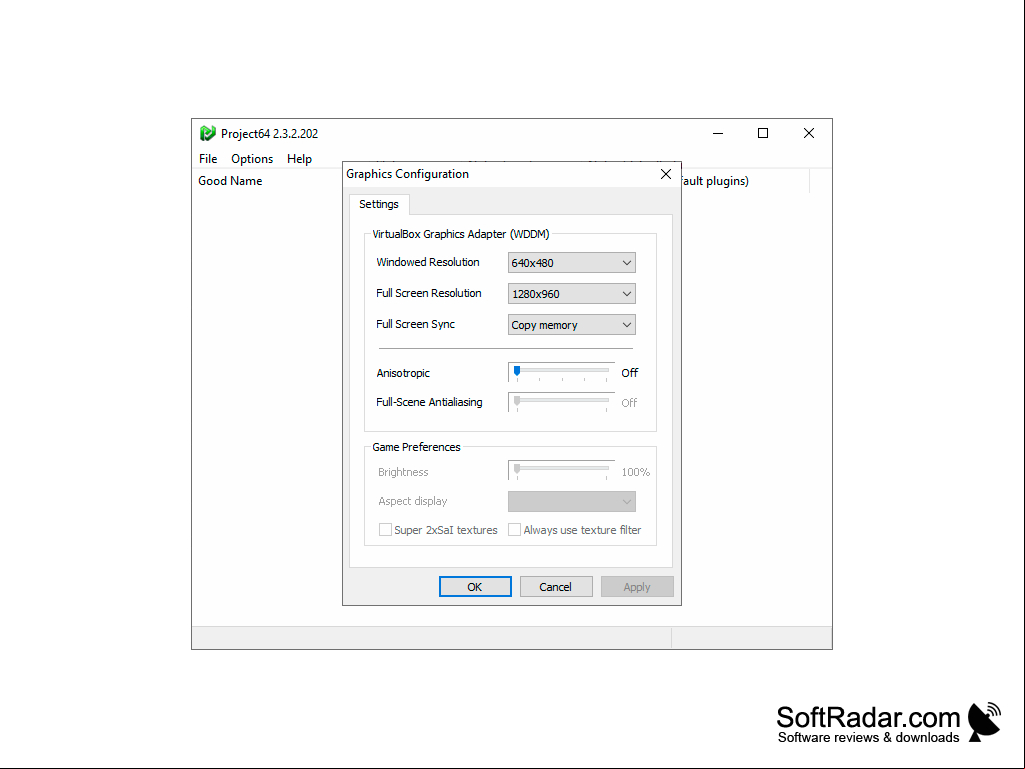The width and height of the screenshot is (1025, 769).
Task: Click the Brightness slider
Action: coord(561,471)
